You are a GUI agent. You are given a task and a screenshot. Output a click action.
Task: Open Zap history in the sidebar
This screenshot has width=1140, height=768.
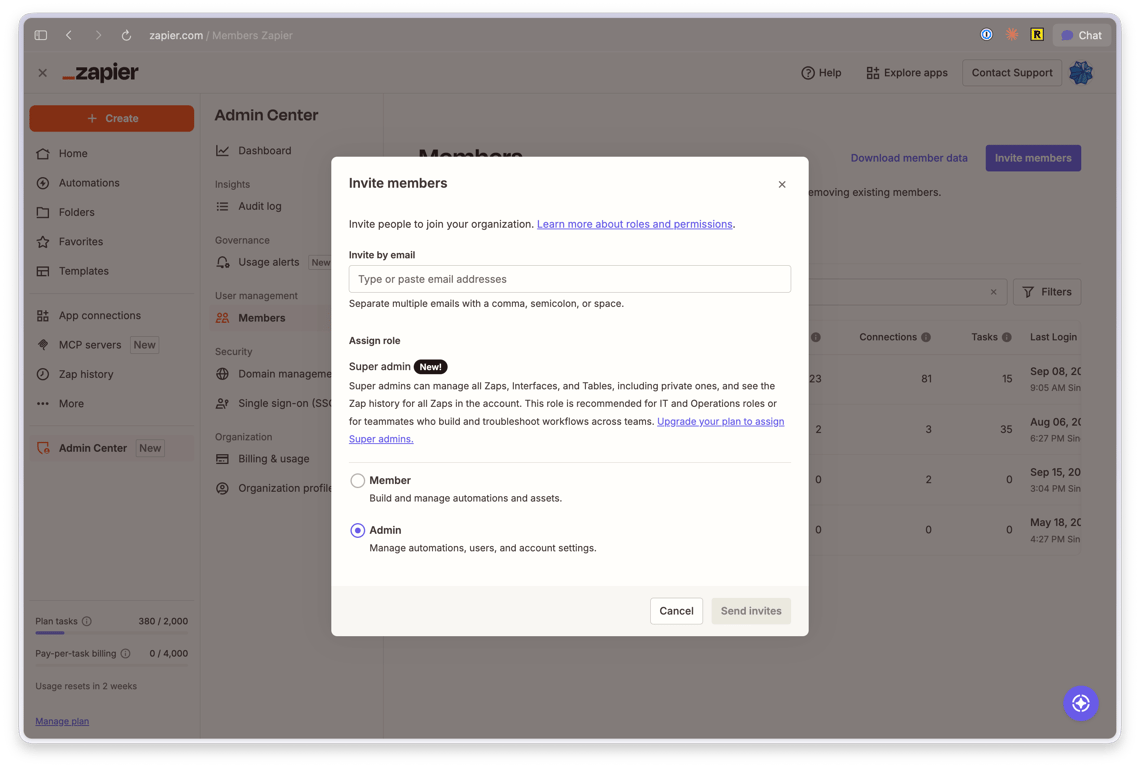86,375
